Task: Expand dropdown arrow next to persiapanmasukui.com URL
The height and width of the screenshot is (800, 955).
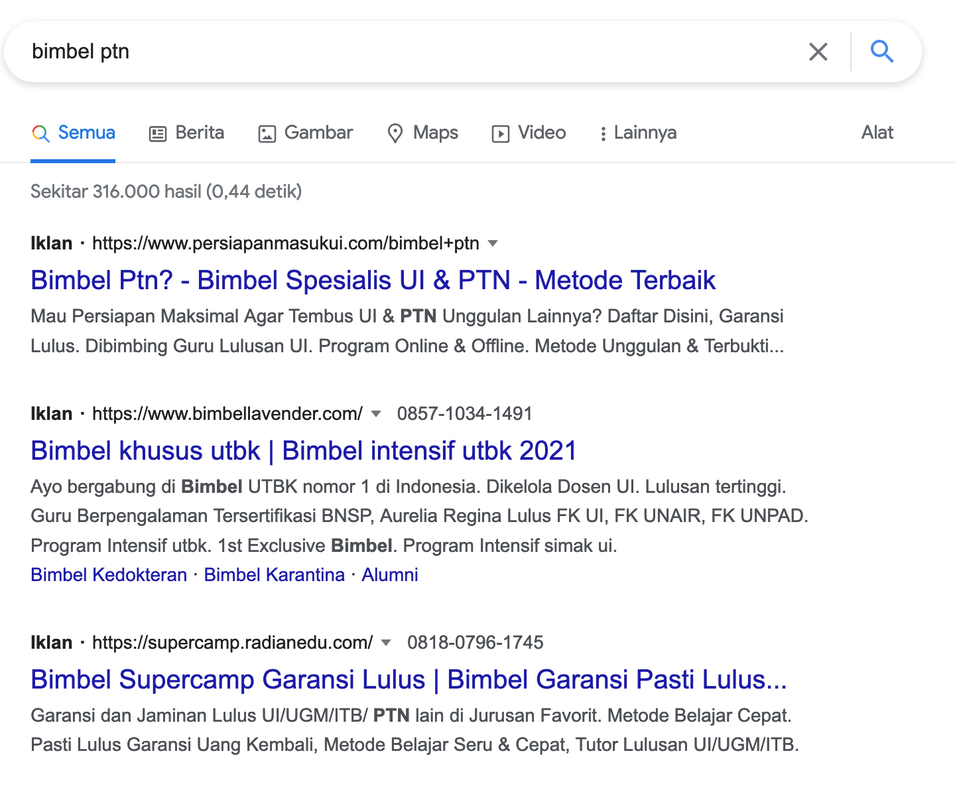Action: 493,244
